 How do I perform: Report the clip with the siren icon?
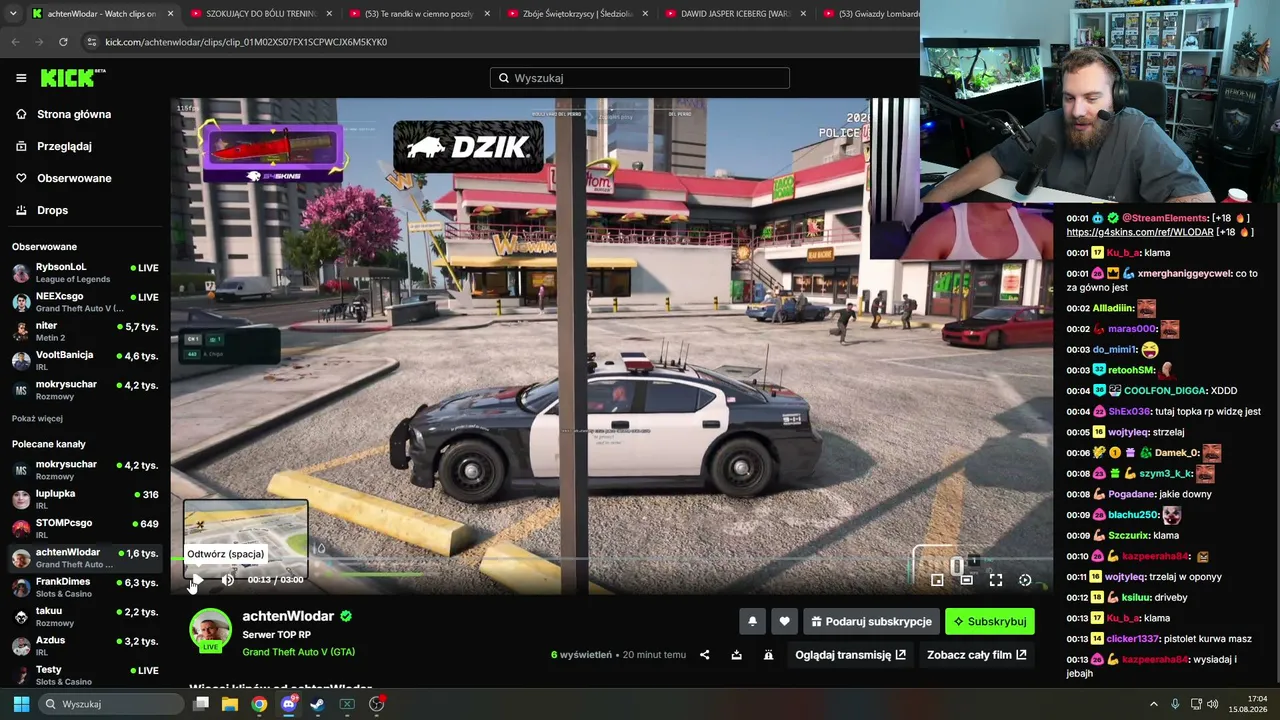[768, 655]
